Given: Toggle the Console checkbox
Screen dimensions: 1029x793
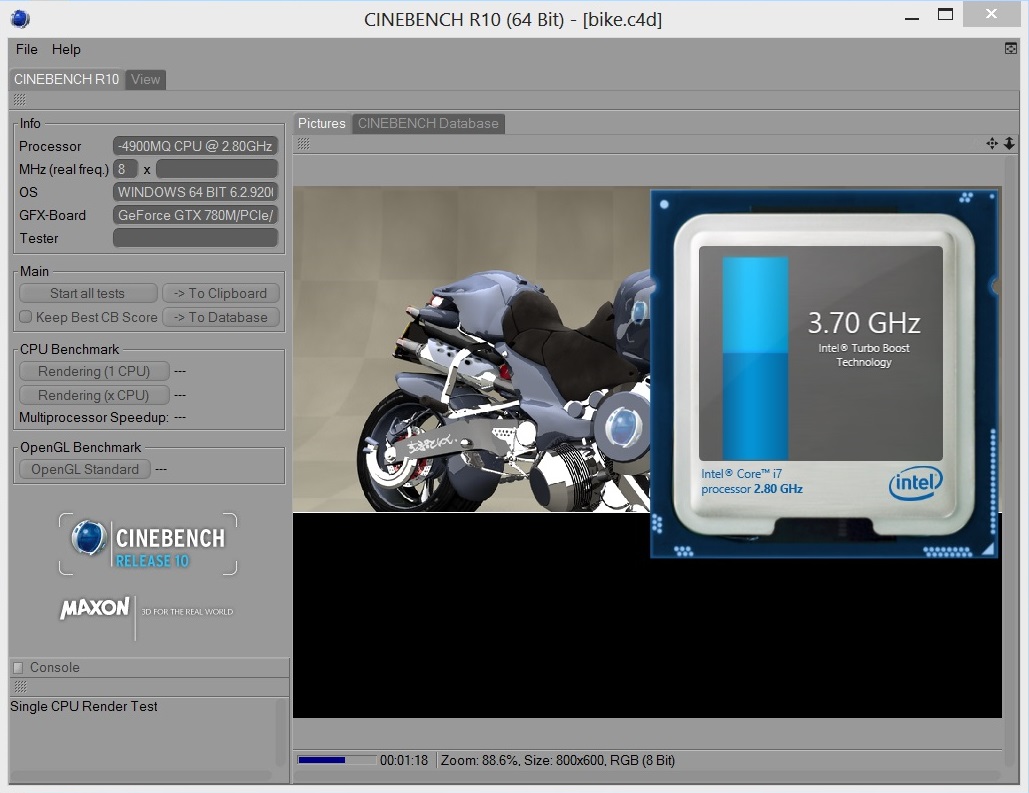Looking at the screenshot, I should (18, 668).
